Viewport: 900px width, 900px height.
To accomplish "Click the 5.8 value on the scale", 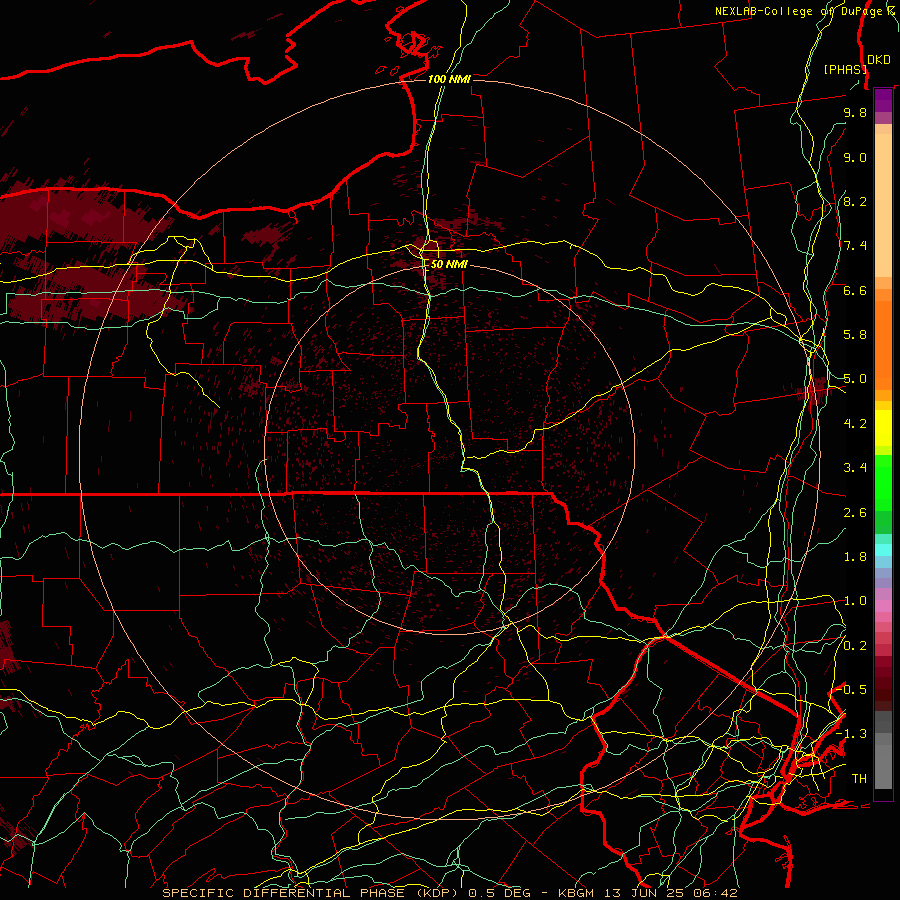I will point(855,335).
